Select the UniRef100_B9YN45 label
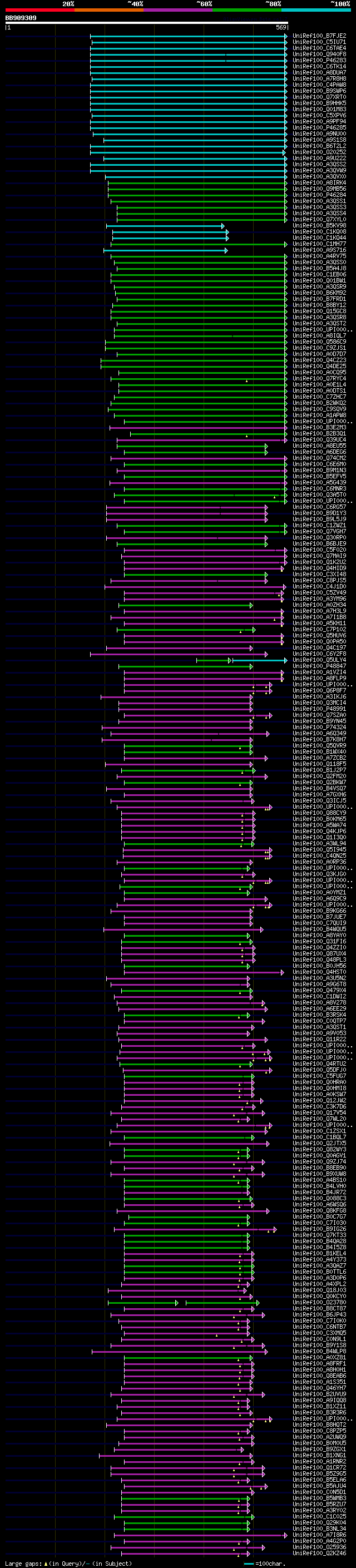 point(319,721)
